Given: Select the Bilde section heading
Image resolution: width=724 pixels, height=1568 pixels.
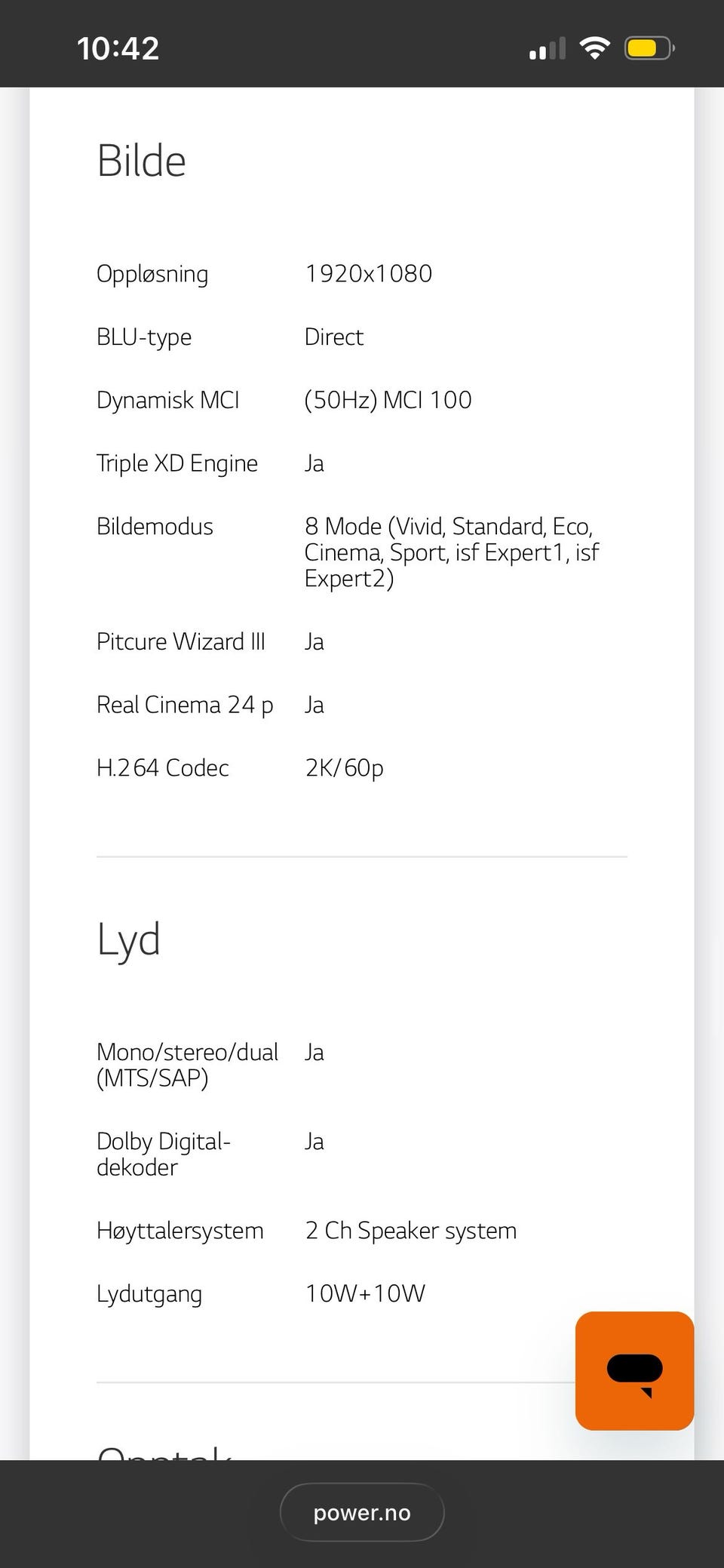Looking at the screenshot, I should coord(141,161).
